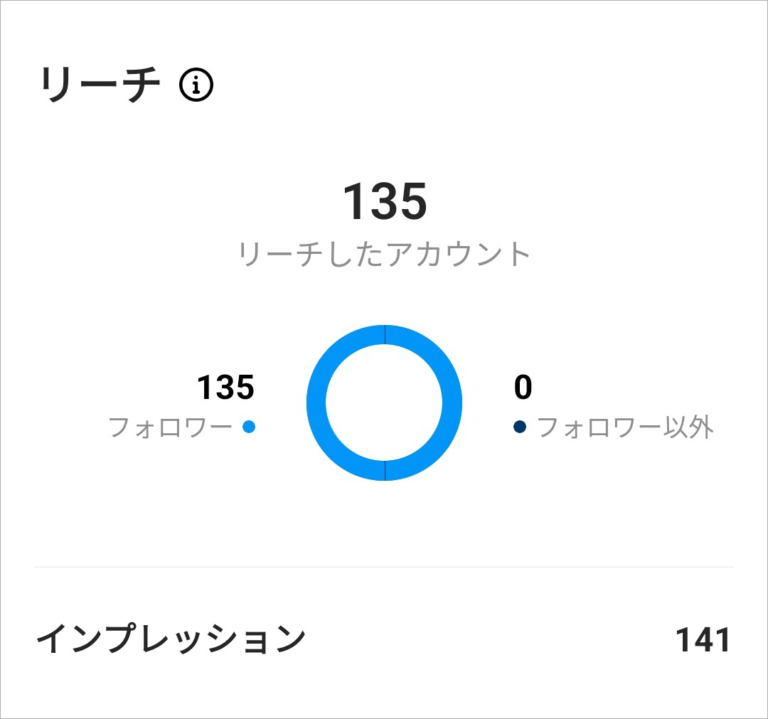Viewport: 768px width, 719px height.
Task: Click the white center of the donut chart
Action: pos(385,402)
